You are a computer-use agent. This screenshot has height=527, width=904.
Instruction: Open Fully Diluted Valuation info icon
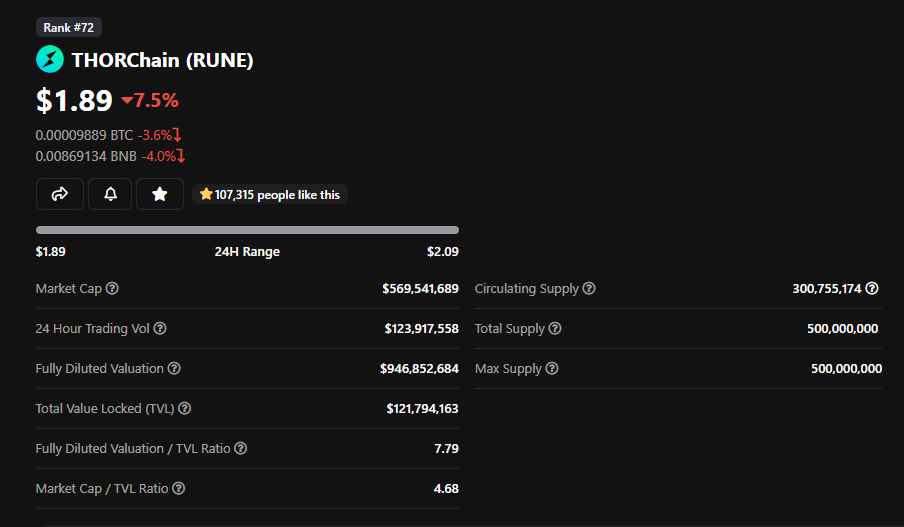[x=174, y=368]
